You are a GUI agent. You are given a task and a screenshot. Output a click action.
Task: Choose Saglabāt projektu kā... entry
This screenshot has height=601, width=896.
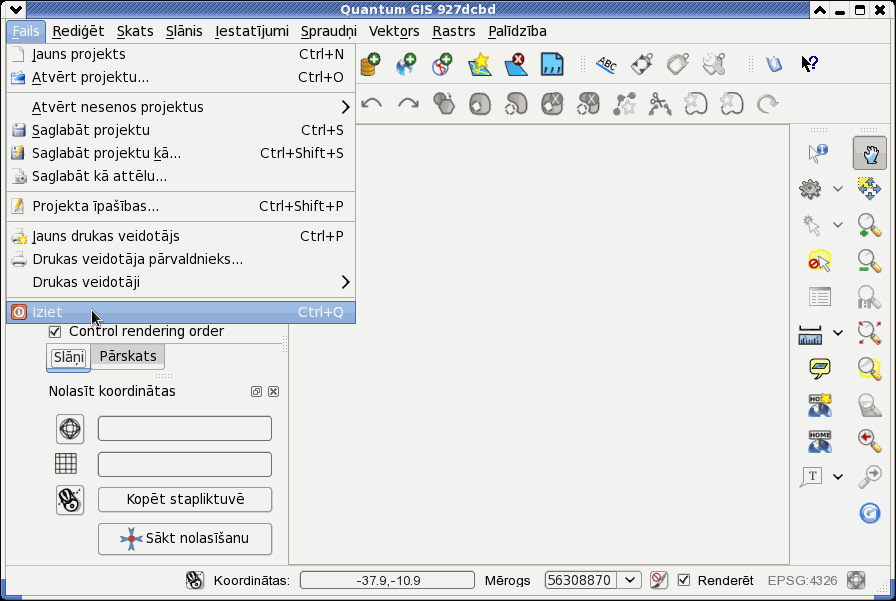(x=181, y=153)
